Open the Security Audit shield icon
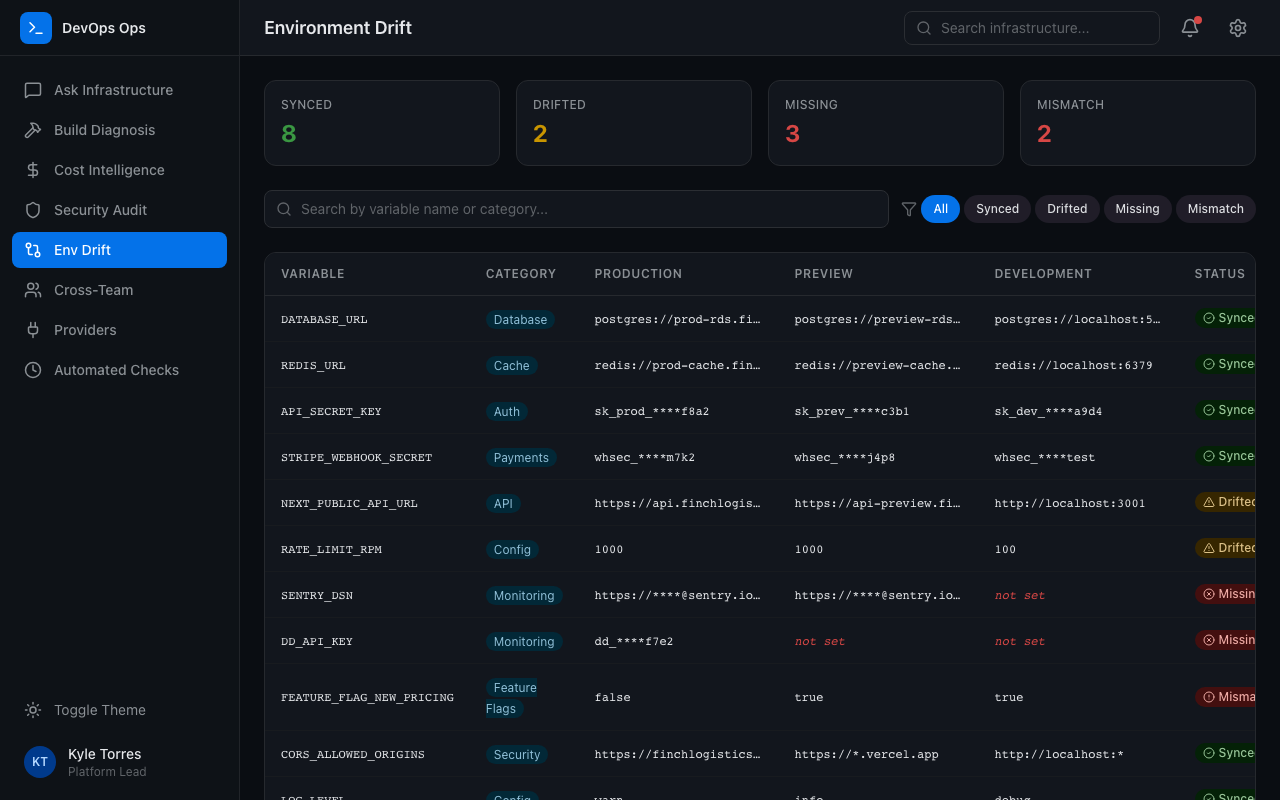The width and height of the screenshot is (1280, 800). click(x=33, y=210)
